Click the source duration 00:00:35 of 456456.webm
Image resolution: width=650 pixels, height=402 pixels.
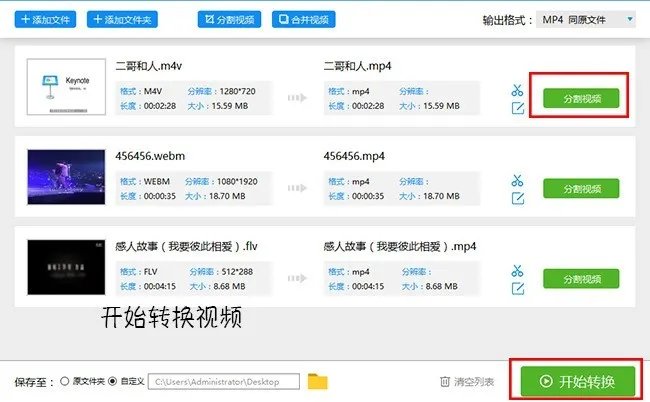[160, 196]
